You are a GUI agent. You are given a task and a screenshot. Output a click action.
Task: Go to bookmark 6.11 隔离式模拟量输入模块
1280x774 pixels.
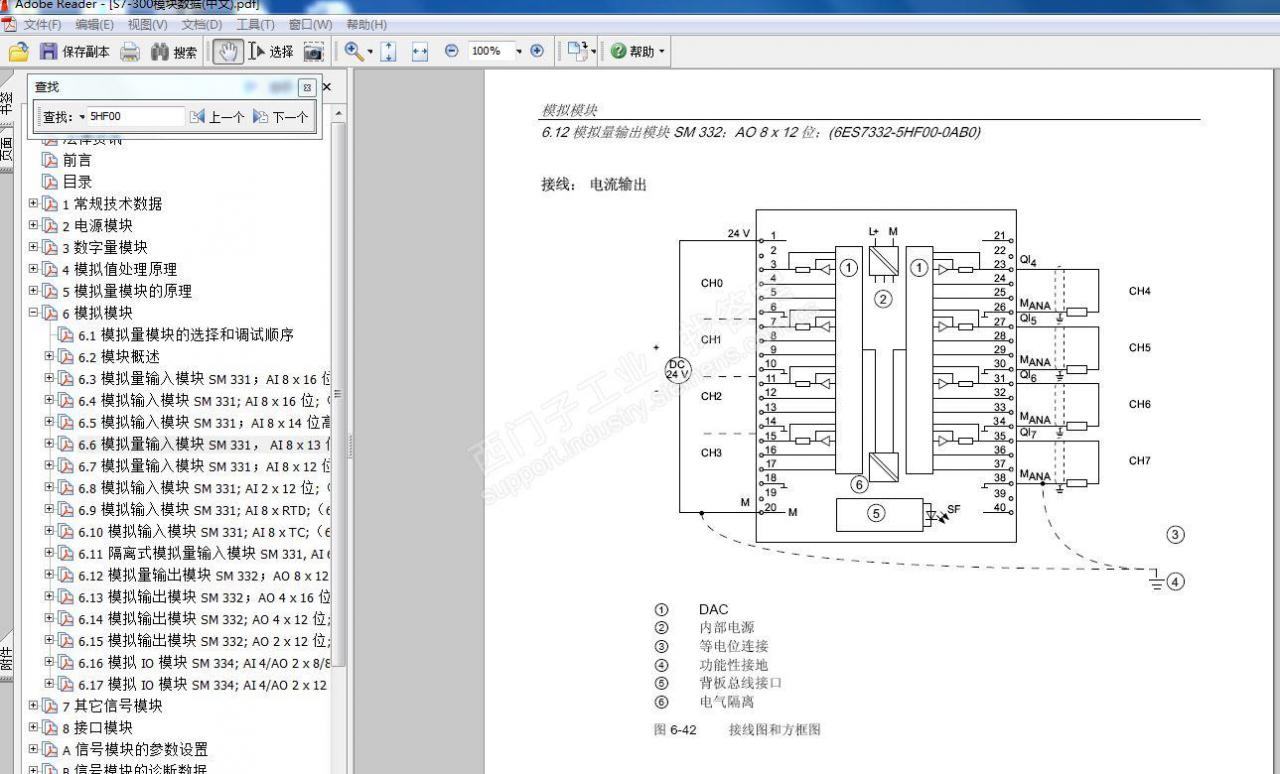204,553
